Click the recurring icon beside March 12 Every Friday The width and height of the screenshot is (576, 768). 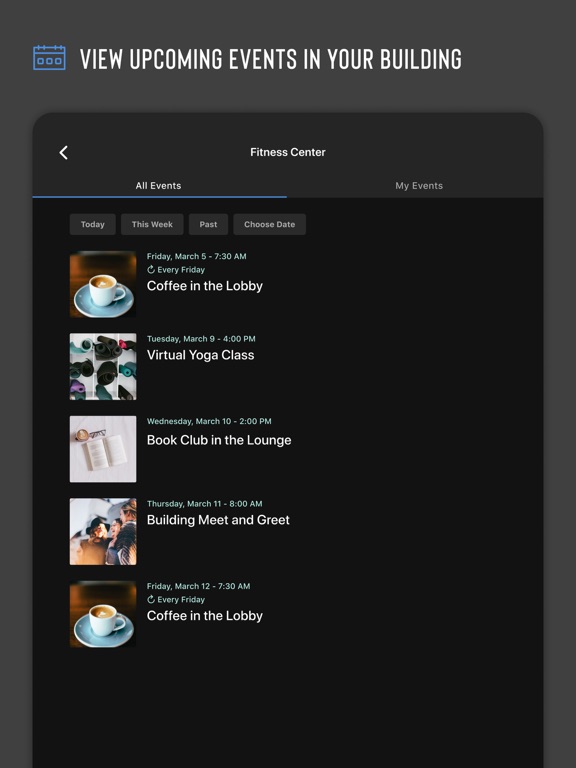[x=151, y=599]
